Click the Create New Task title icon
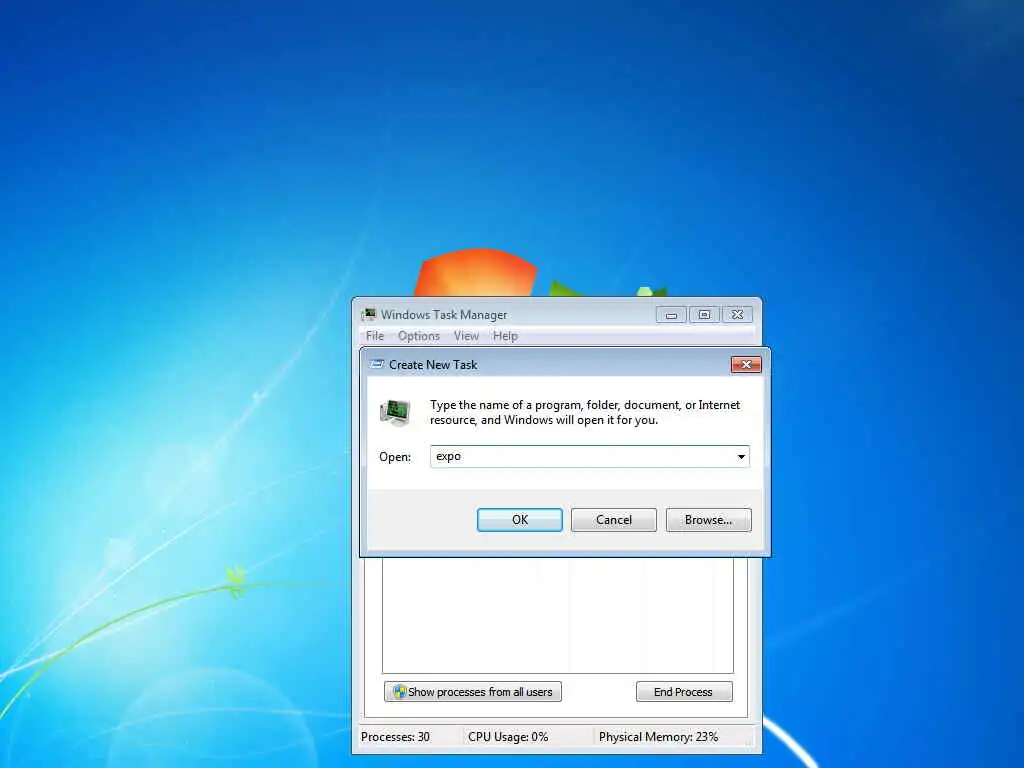 tap(376, 364)
